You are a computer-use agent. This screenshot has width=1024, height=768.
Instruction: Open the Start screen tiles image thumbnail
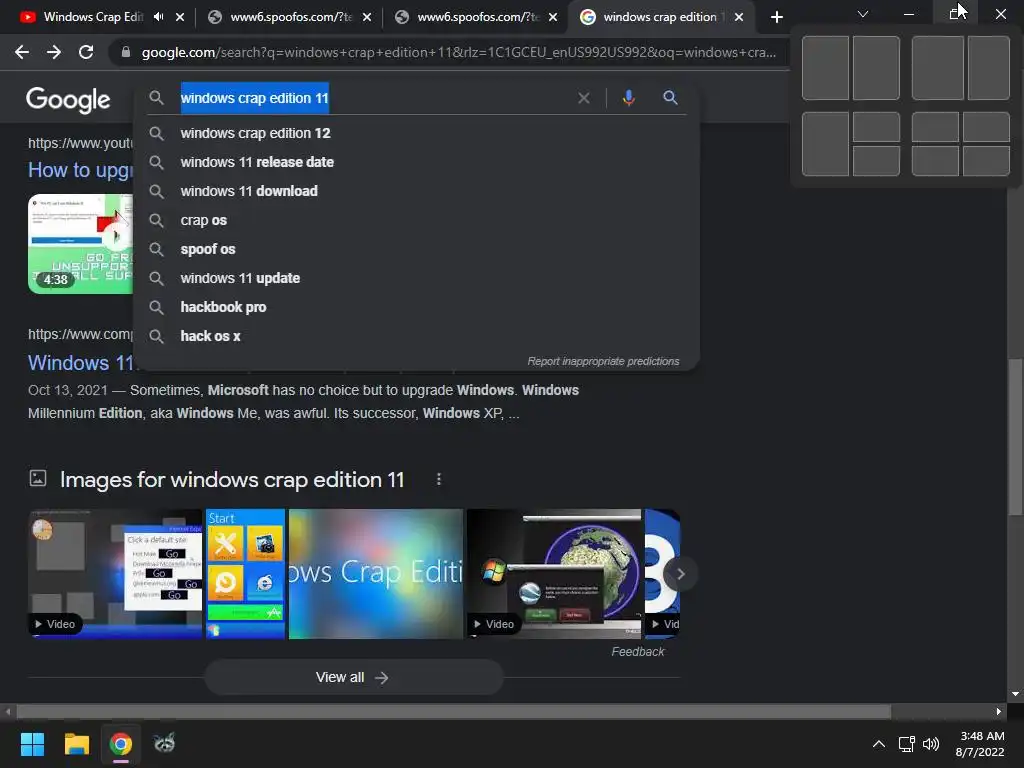click(x=246, y=573)
